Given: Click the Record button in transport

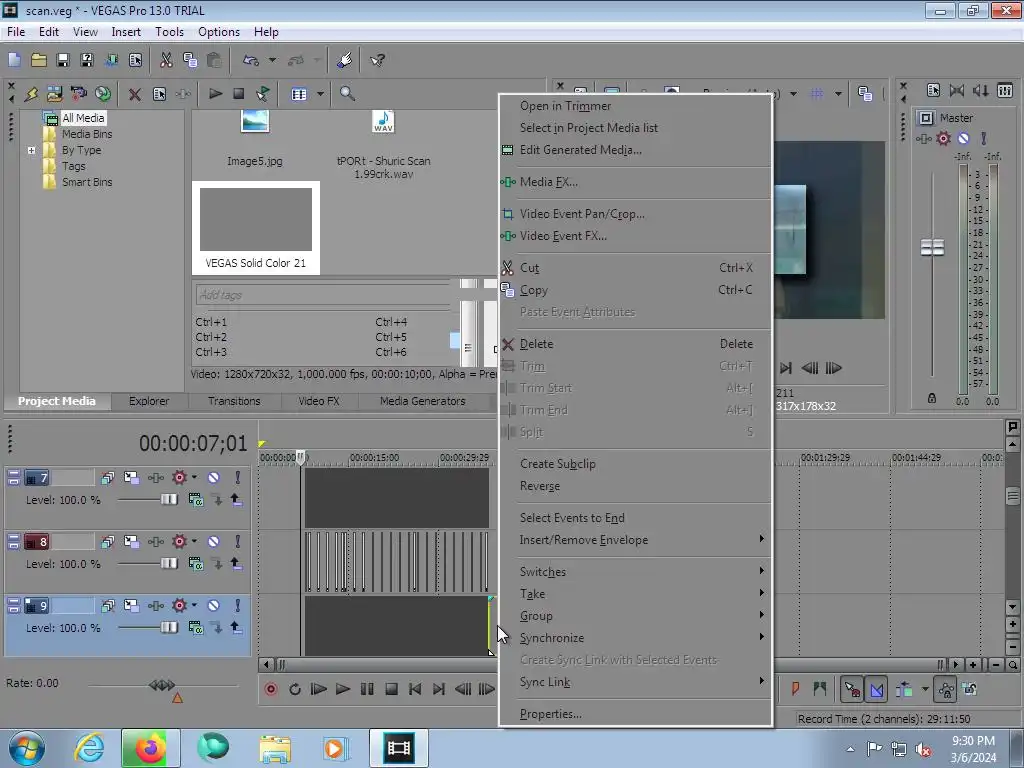Looking at the screenshot, I should coord(270,689).
